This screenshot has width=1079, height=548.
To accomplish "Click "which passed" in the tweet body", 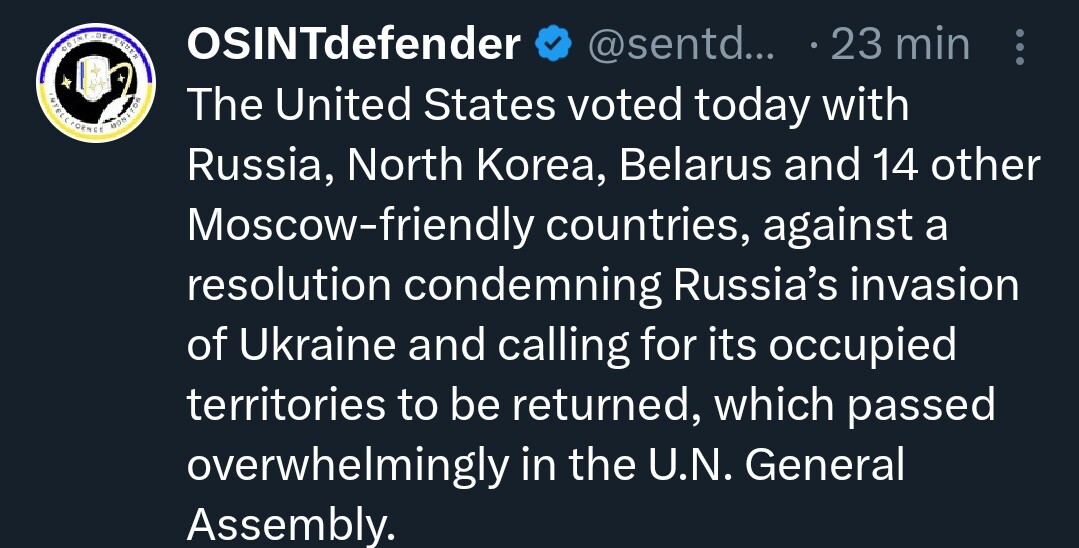I will [855, 406].
